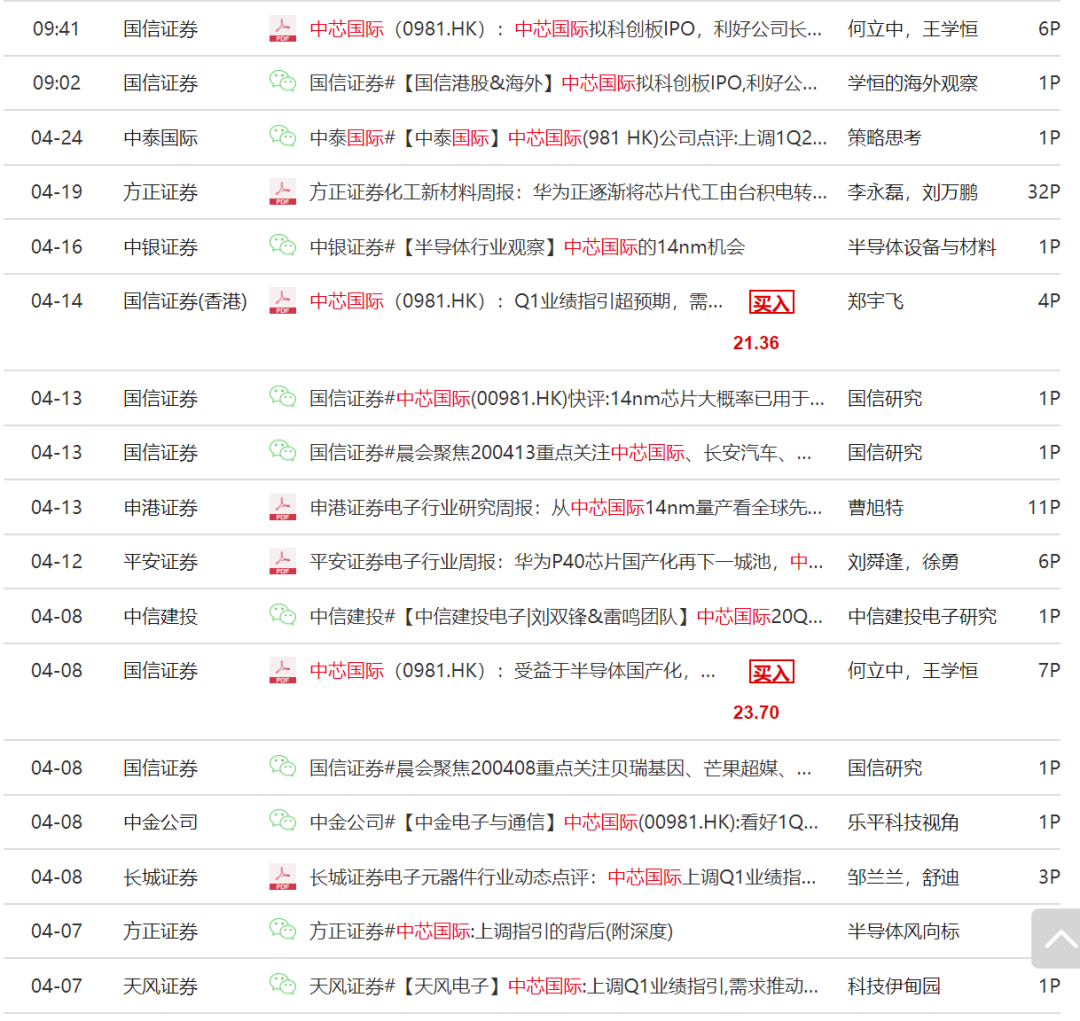Open PDF icon in 04-08 长城证券 row

[282, 877]
